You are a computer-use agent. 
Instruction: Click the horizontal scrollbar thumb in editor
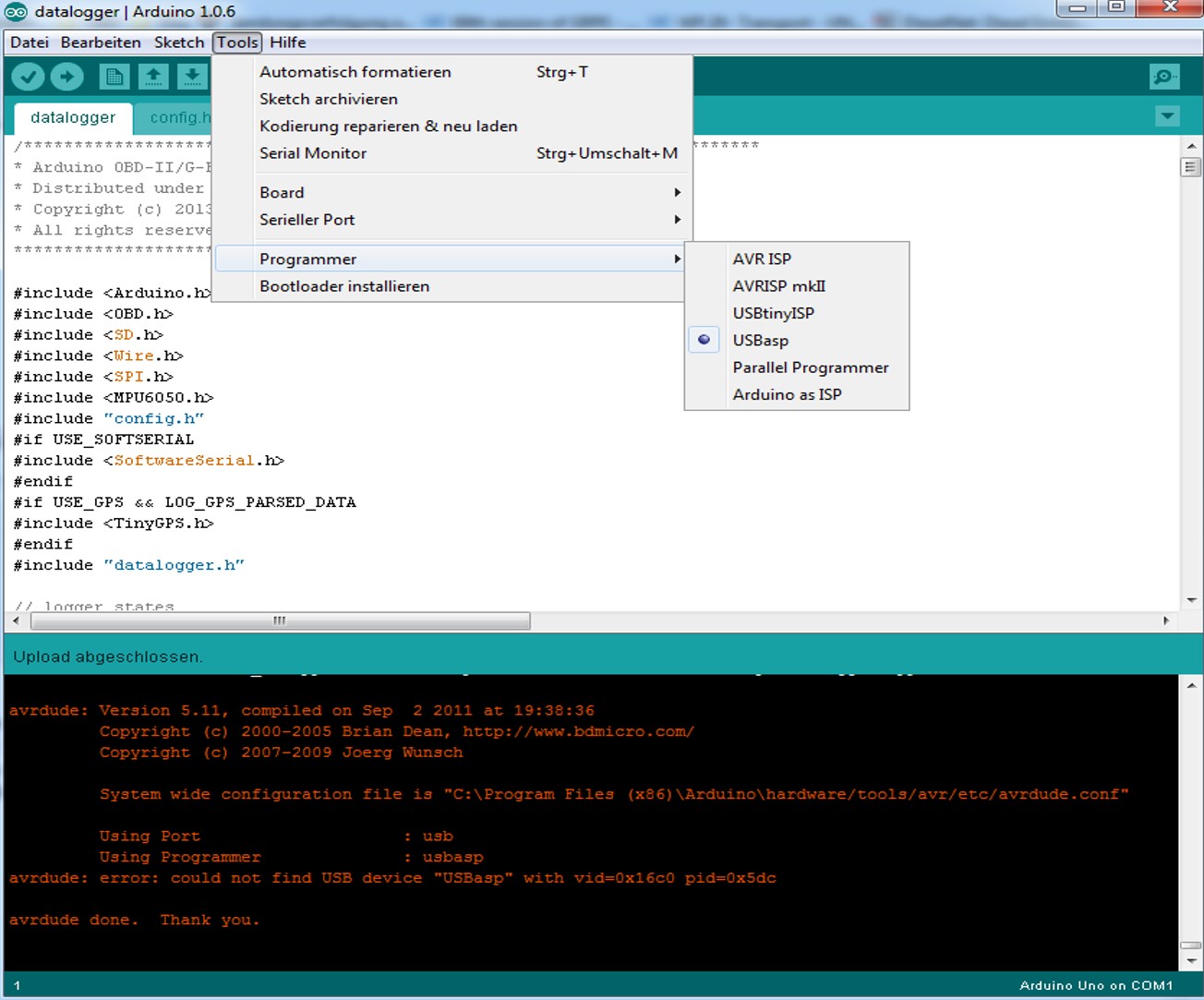point(281,620)
